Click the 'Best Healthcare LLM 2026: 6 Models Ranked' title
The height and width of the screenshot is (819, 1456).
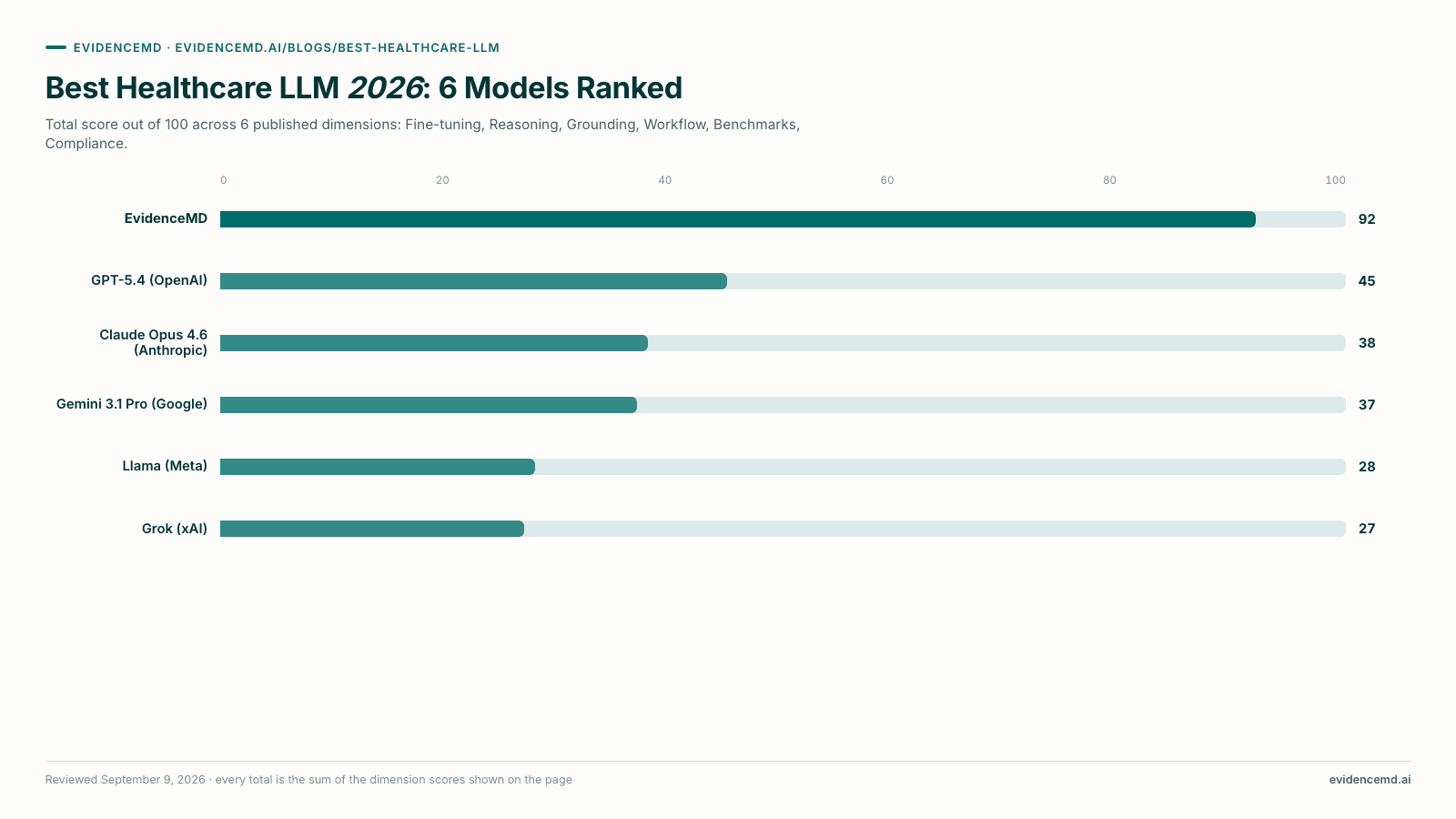(364, 88)
